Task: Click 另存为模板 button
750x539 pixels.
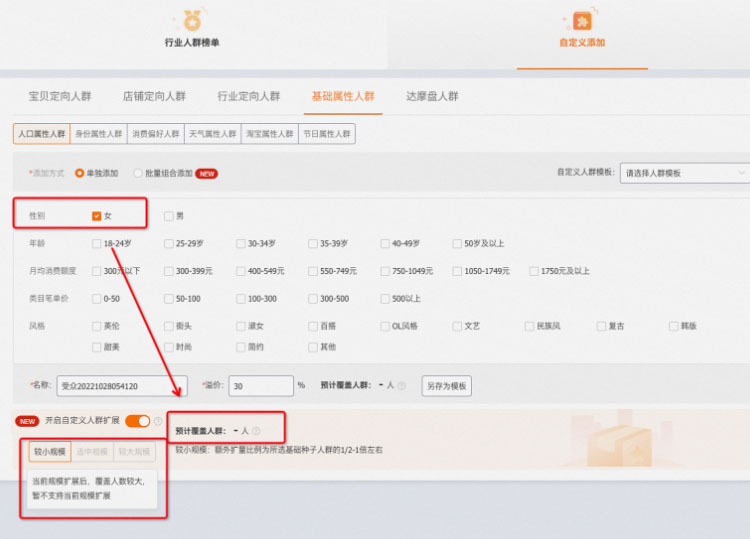Action: click(x=446, y=386)
